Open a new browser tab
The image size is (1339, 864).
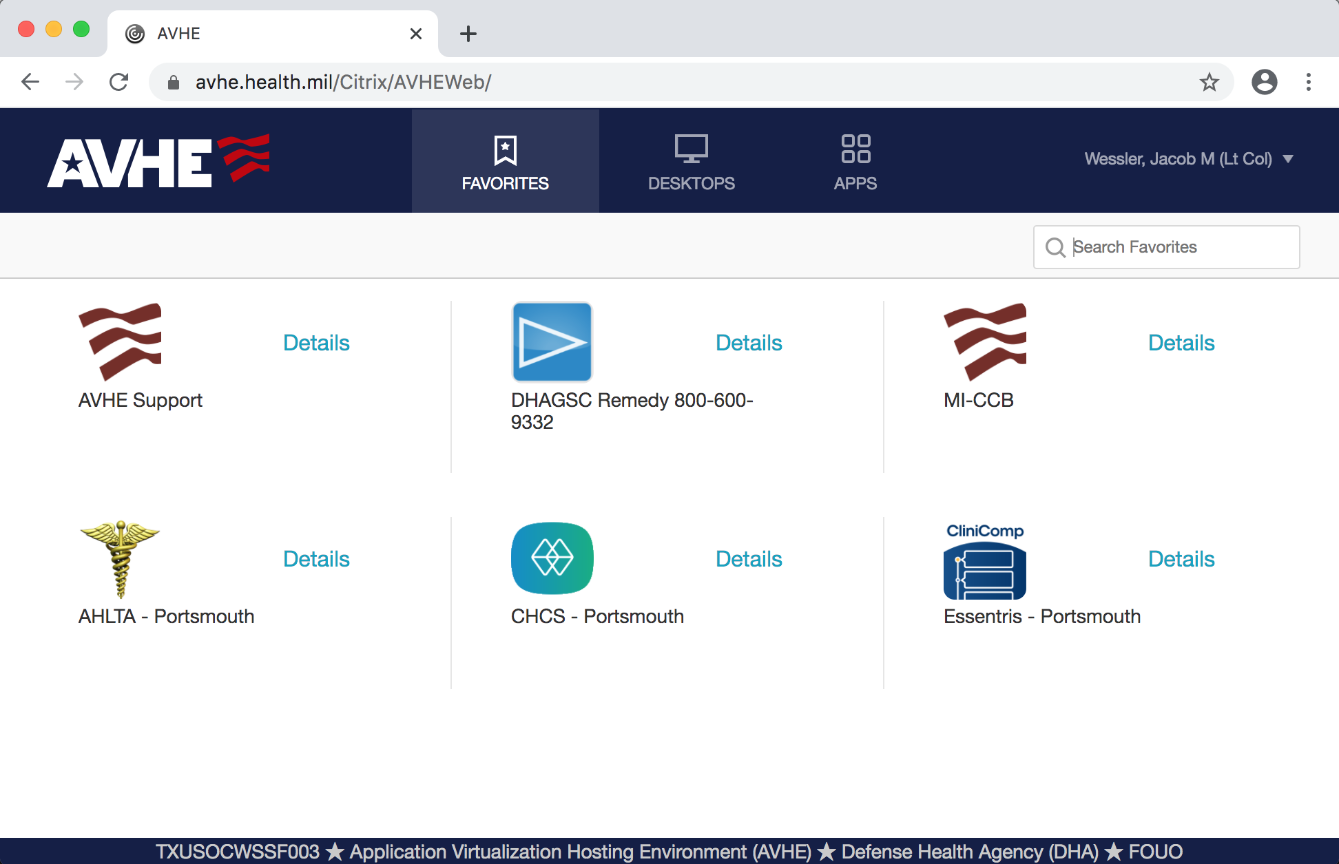pos(468,34)
